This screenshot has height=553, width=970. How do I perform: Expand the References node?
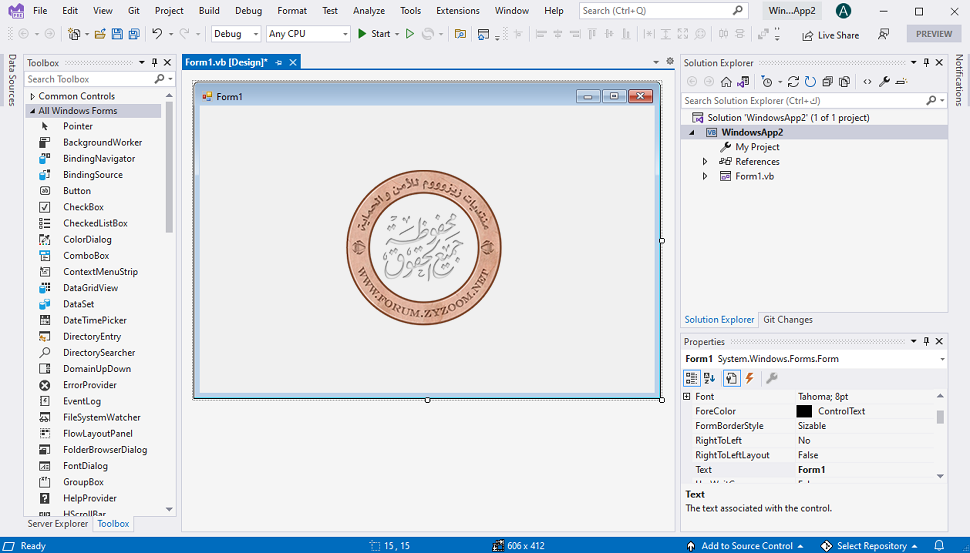(705, 161)
